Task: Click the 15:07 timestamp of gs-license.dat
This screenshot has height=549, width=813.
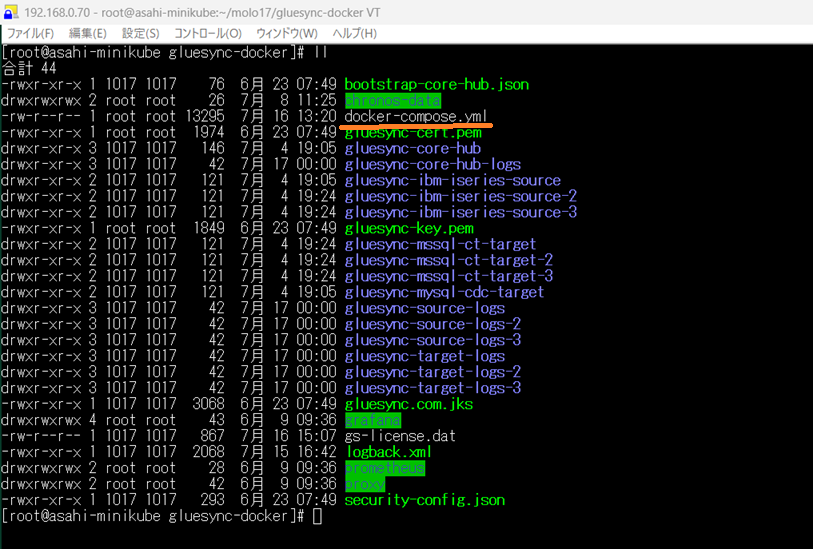Action: coord(316,436)
